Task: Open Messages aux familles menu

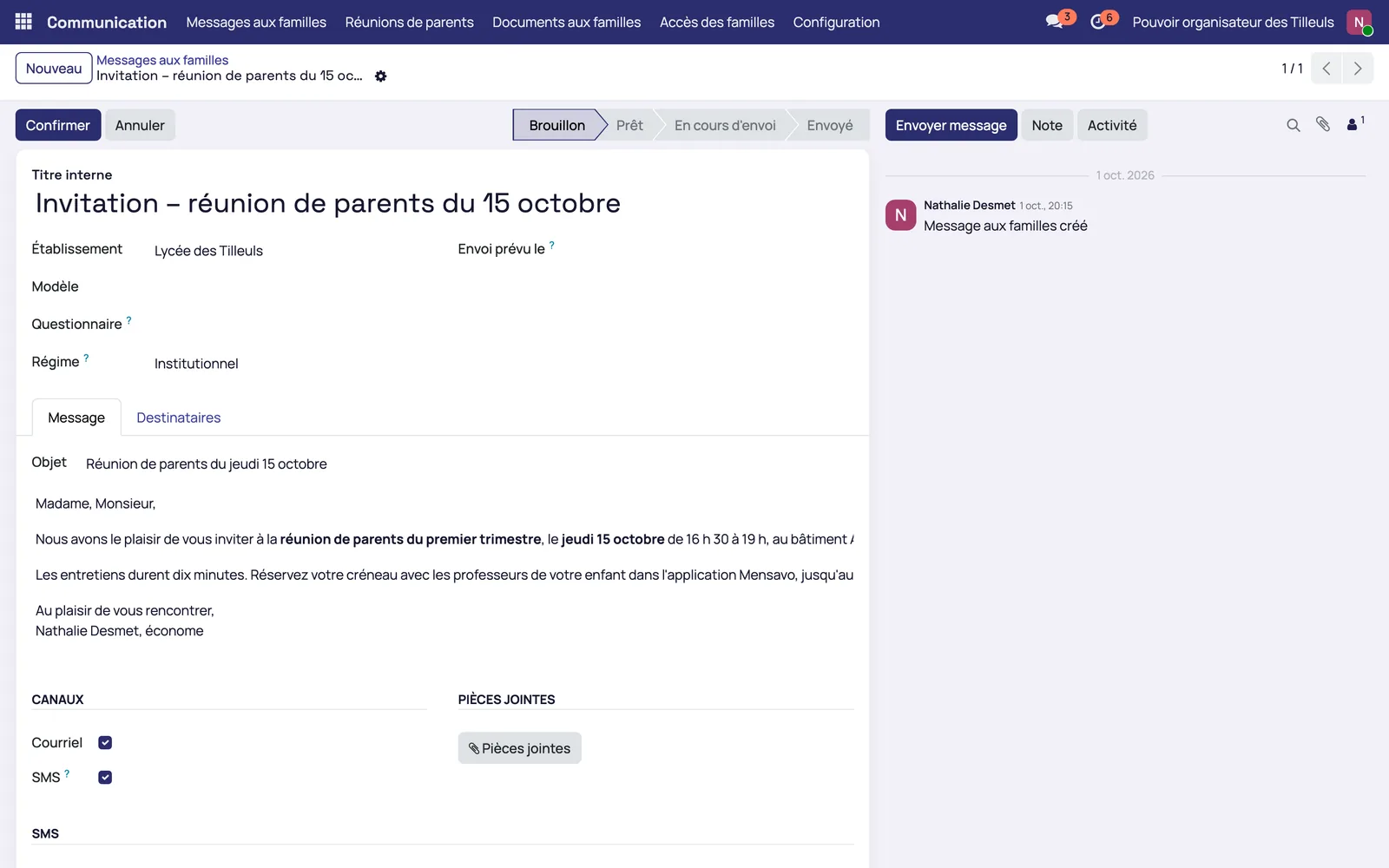Action: tap(256, 22)
